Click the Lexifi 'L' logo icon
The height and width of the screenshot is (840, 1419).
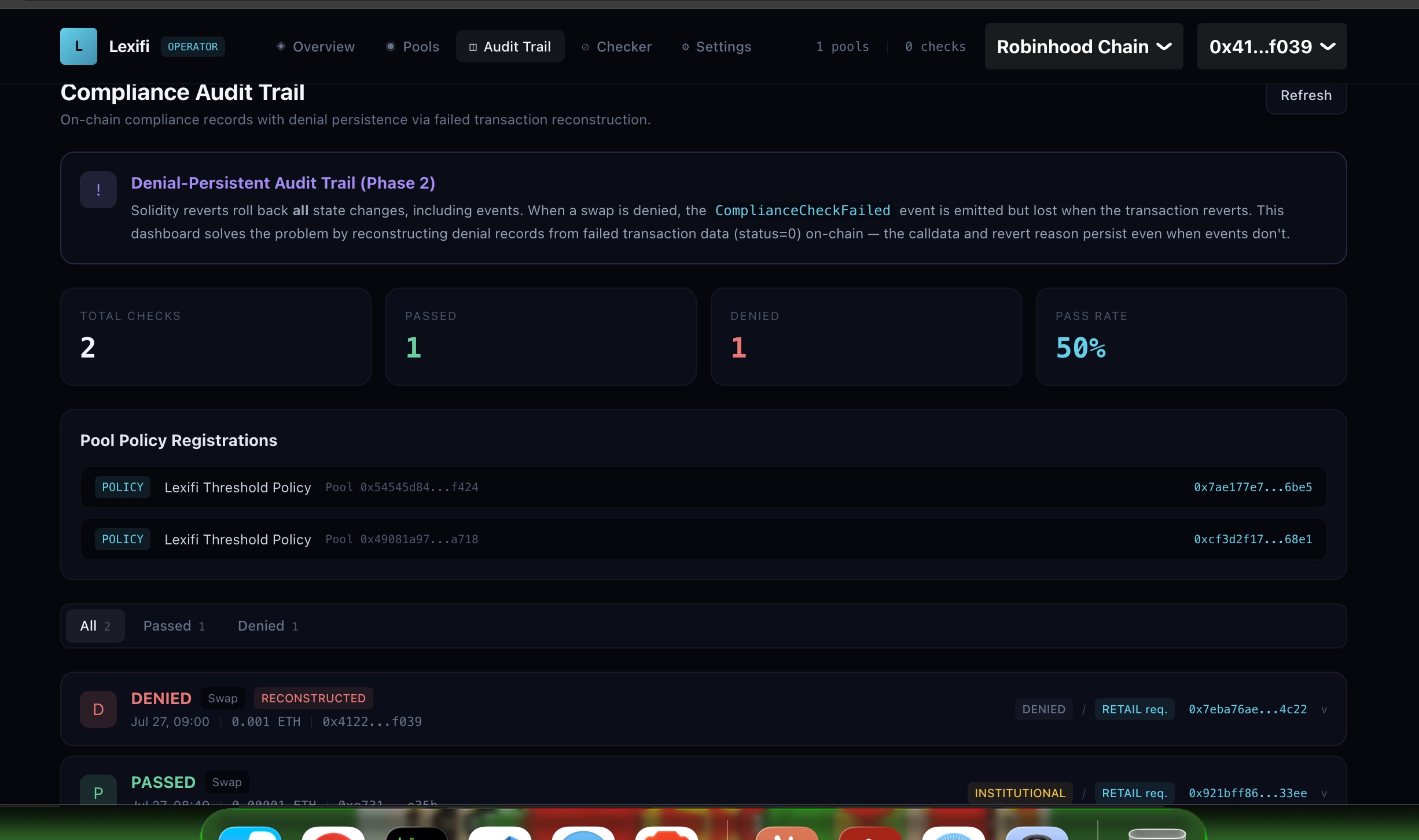click(79, 46)
